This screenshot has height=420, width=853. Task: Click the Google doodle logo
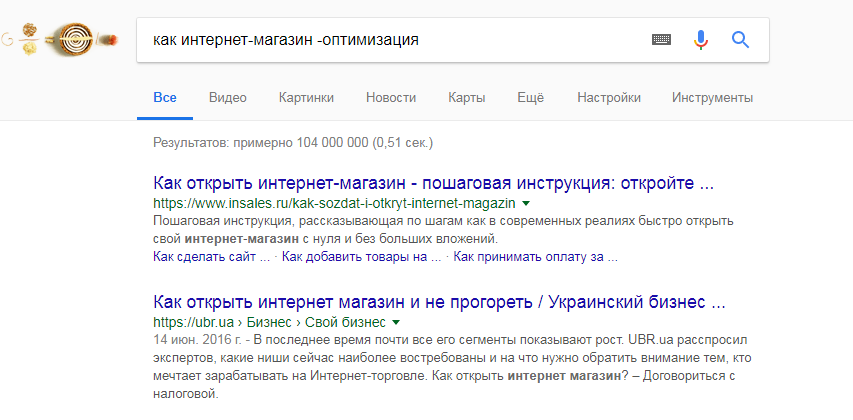click(62, 40)
